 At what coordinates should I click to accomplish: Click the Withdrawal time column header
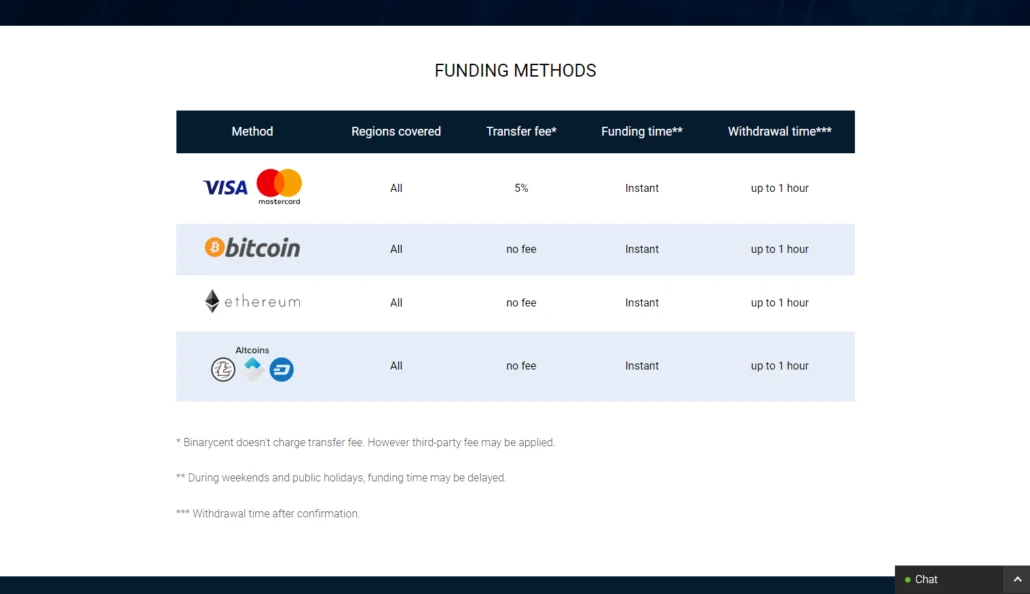[x=780, y=131]
